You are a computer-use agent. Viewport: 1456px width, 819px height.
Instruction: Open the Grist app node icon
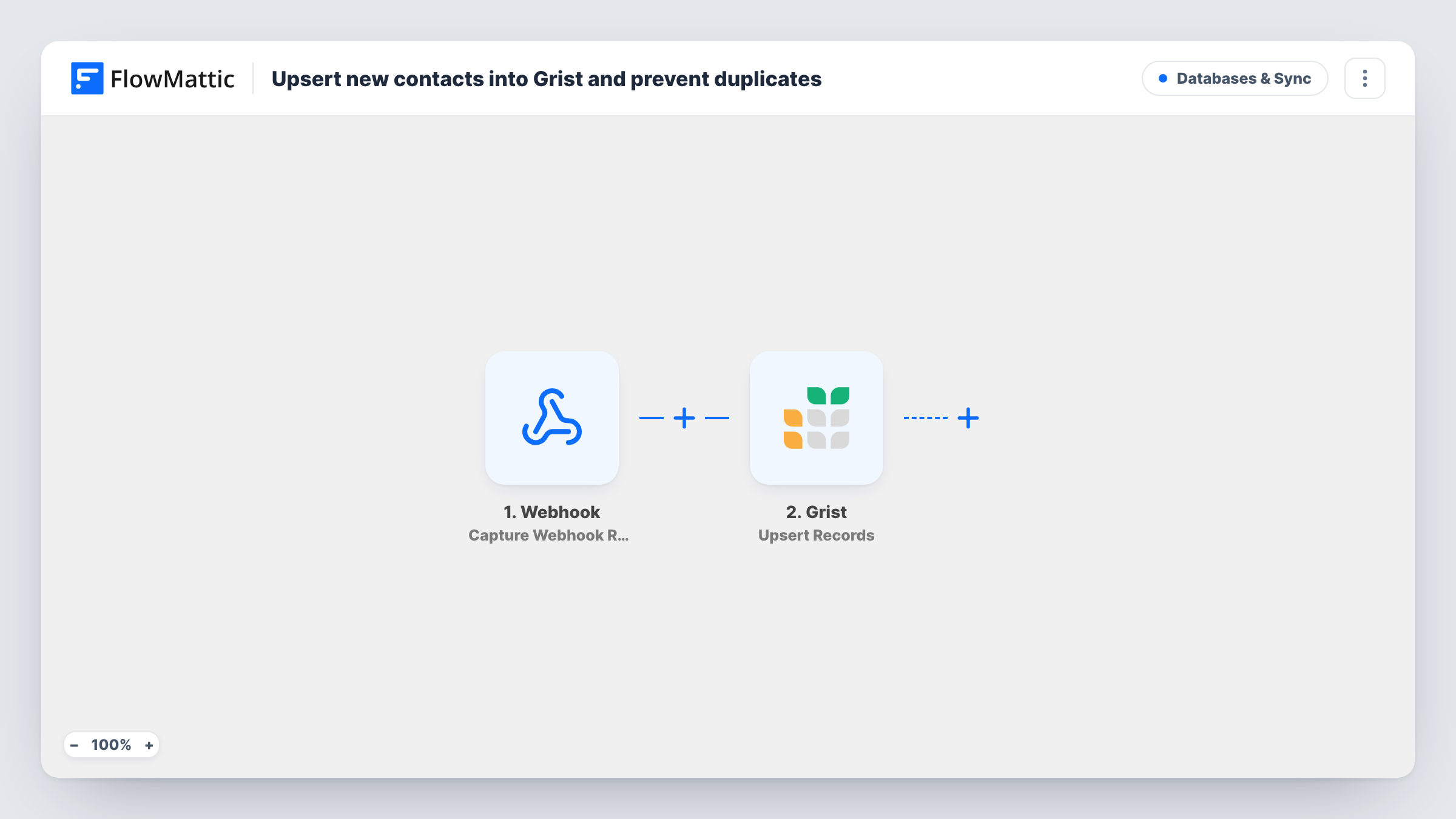[x=816, y=417]
